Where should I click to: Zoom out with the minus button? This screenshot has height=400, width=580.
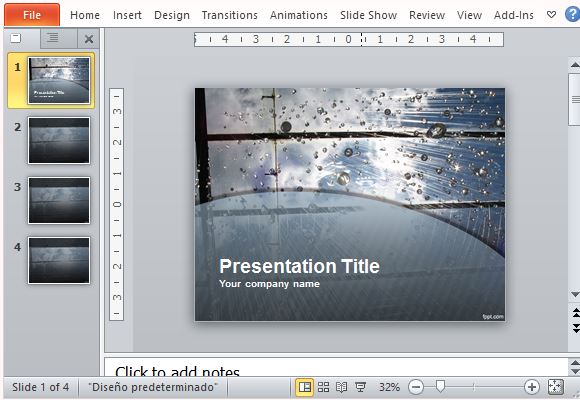(x=416, y=387)
